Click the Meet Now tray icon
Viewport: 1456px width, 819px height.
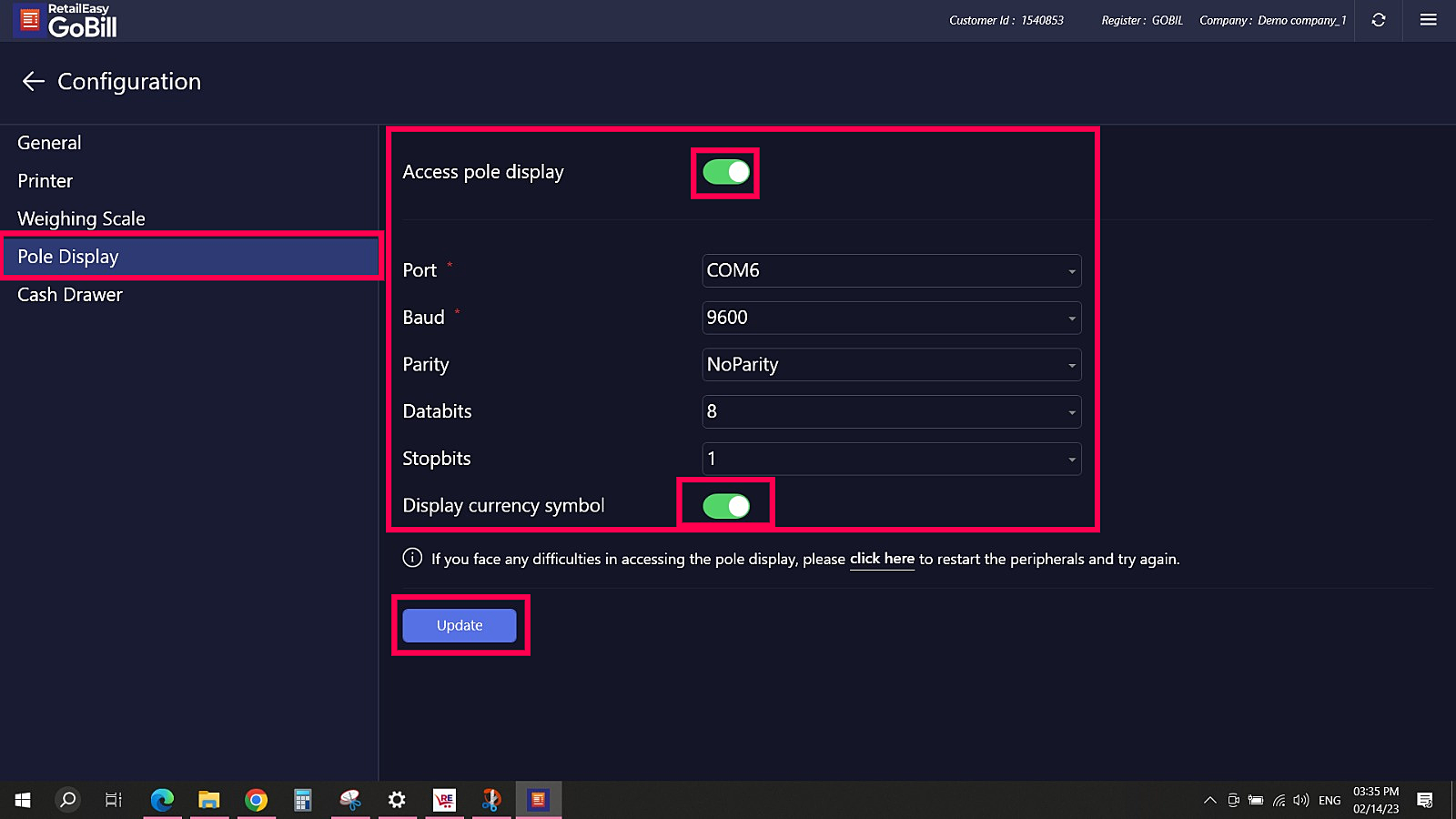point(1233,801)
